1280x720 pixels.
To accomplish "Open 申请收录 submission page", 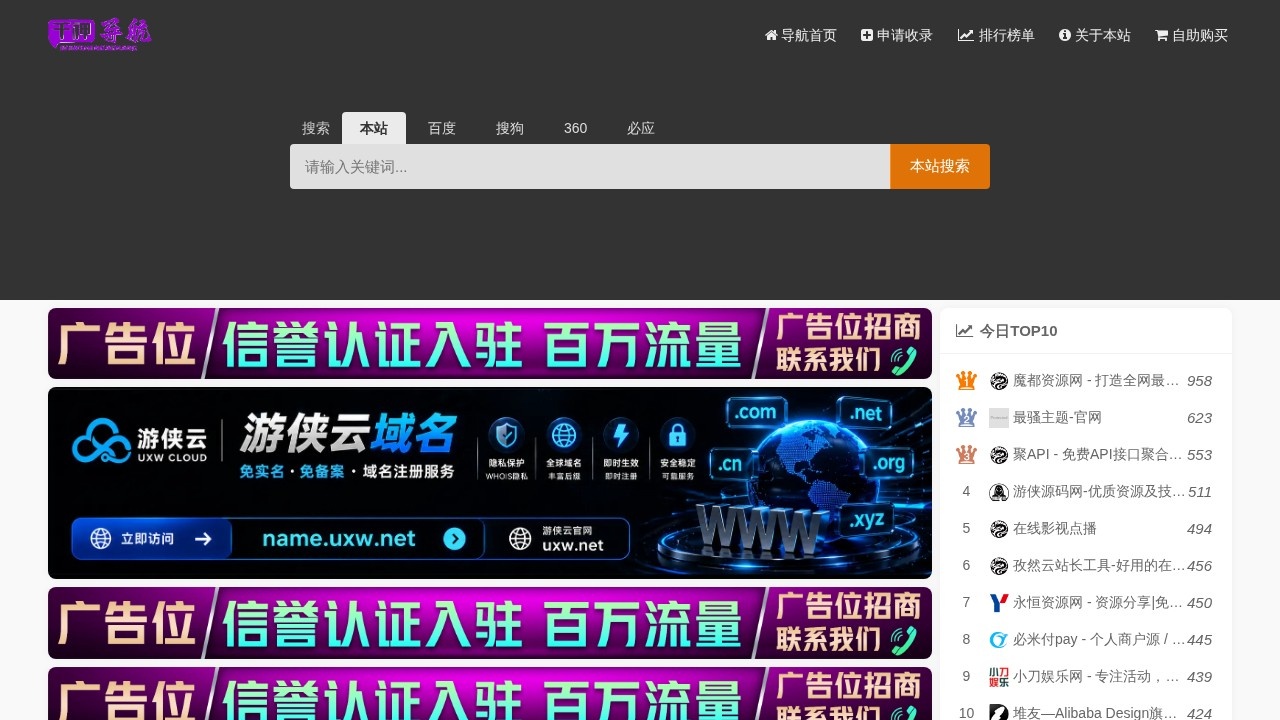I will click(x=896, y=35).
